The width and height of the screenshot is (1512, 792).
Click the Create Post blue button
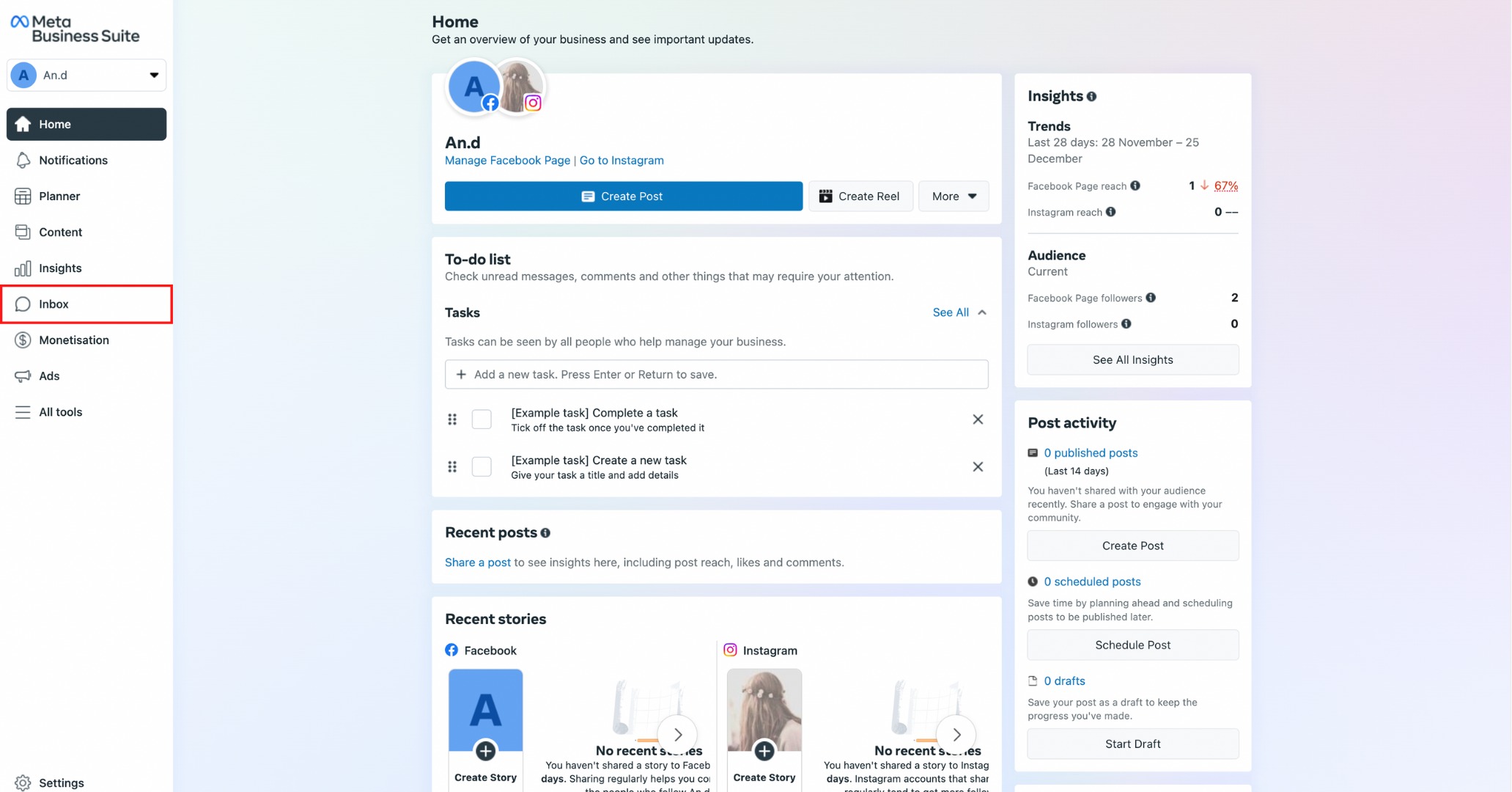click(x=623, y=196)
